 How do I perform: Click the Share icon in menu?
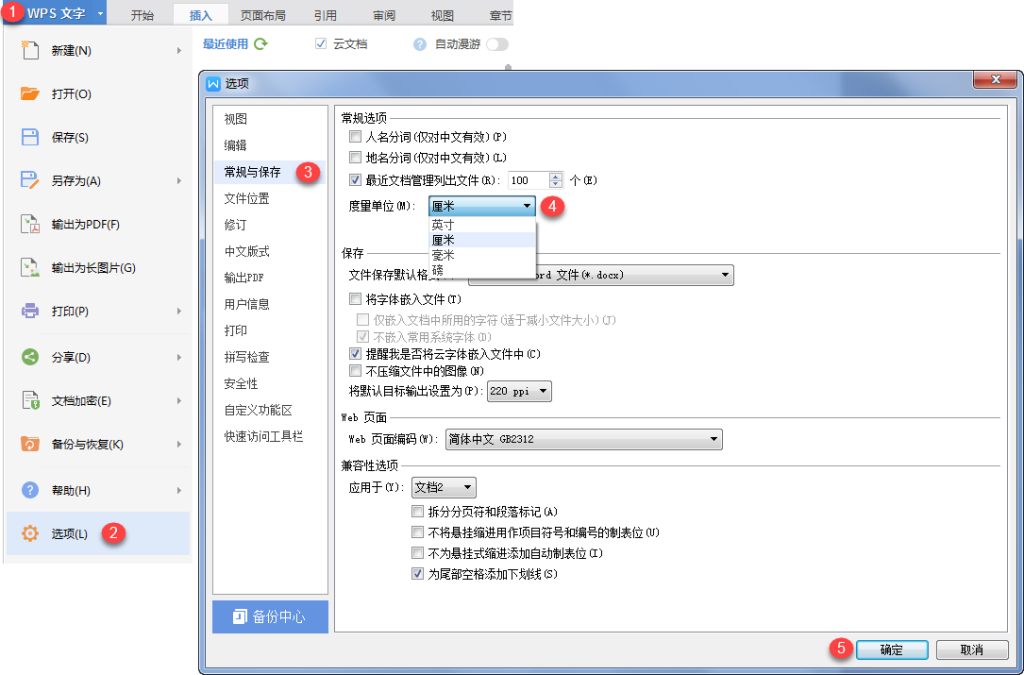pos(30,357)
